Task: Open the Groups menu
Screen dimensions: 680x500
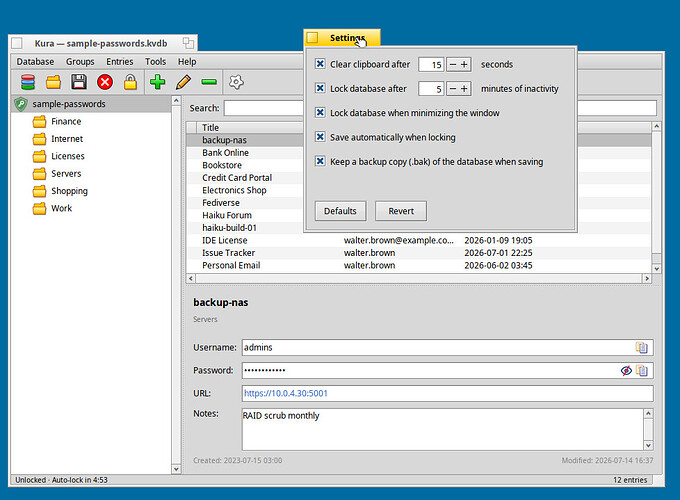Action: coord(80,62)
